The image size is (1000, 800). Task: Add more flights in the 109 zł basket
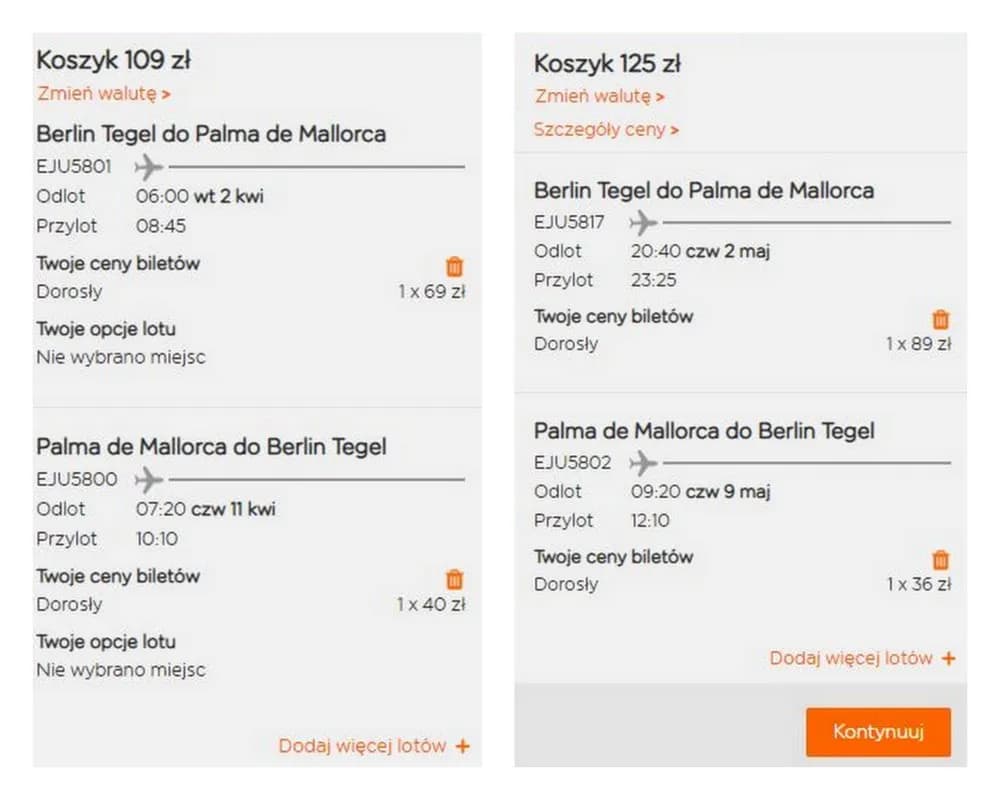[x=374, y=746]
